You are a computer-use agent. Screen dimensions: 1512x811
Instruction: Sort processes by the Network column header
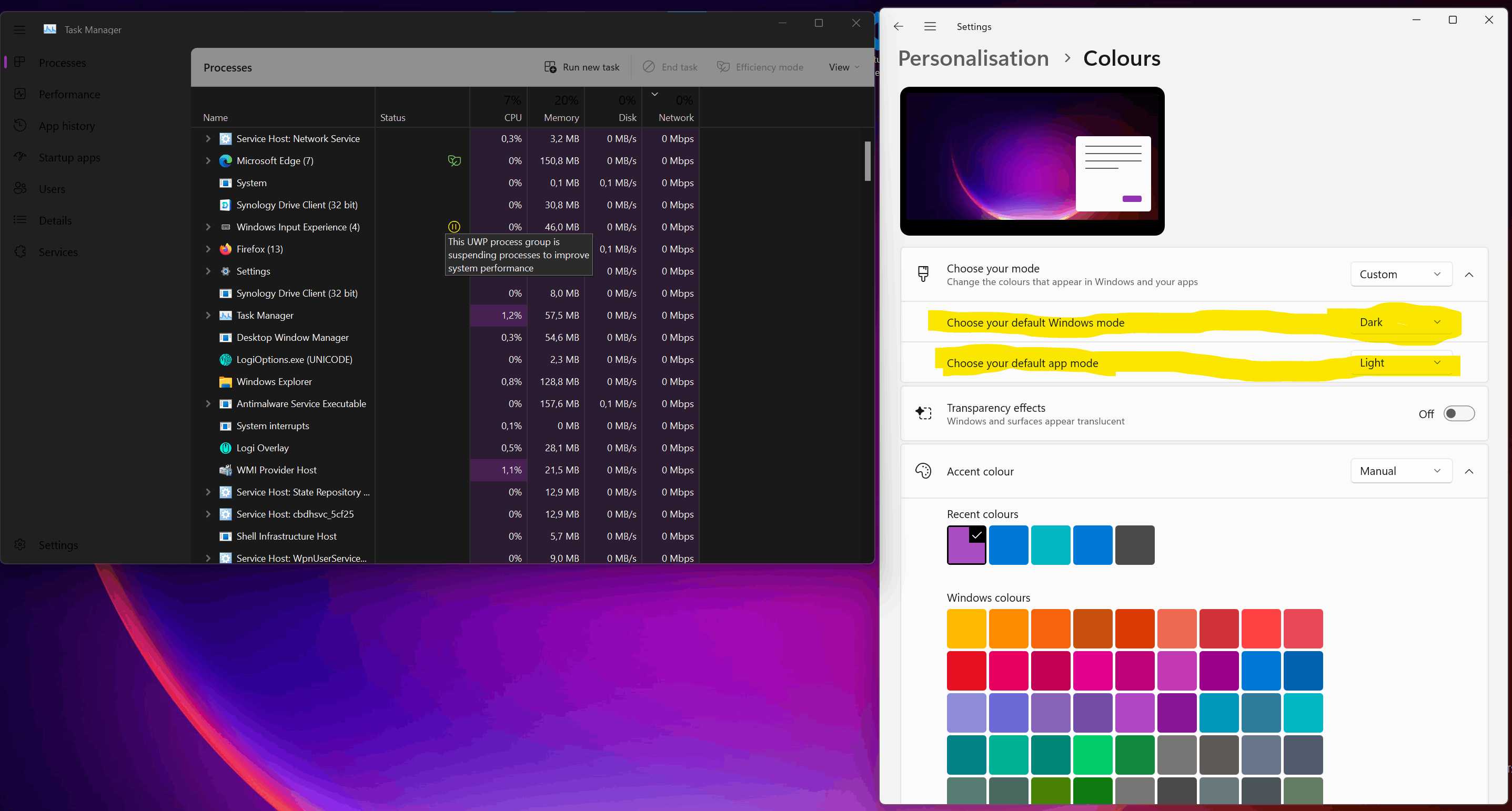click(x=671, y=107)
